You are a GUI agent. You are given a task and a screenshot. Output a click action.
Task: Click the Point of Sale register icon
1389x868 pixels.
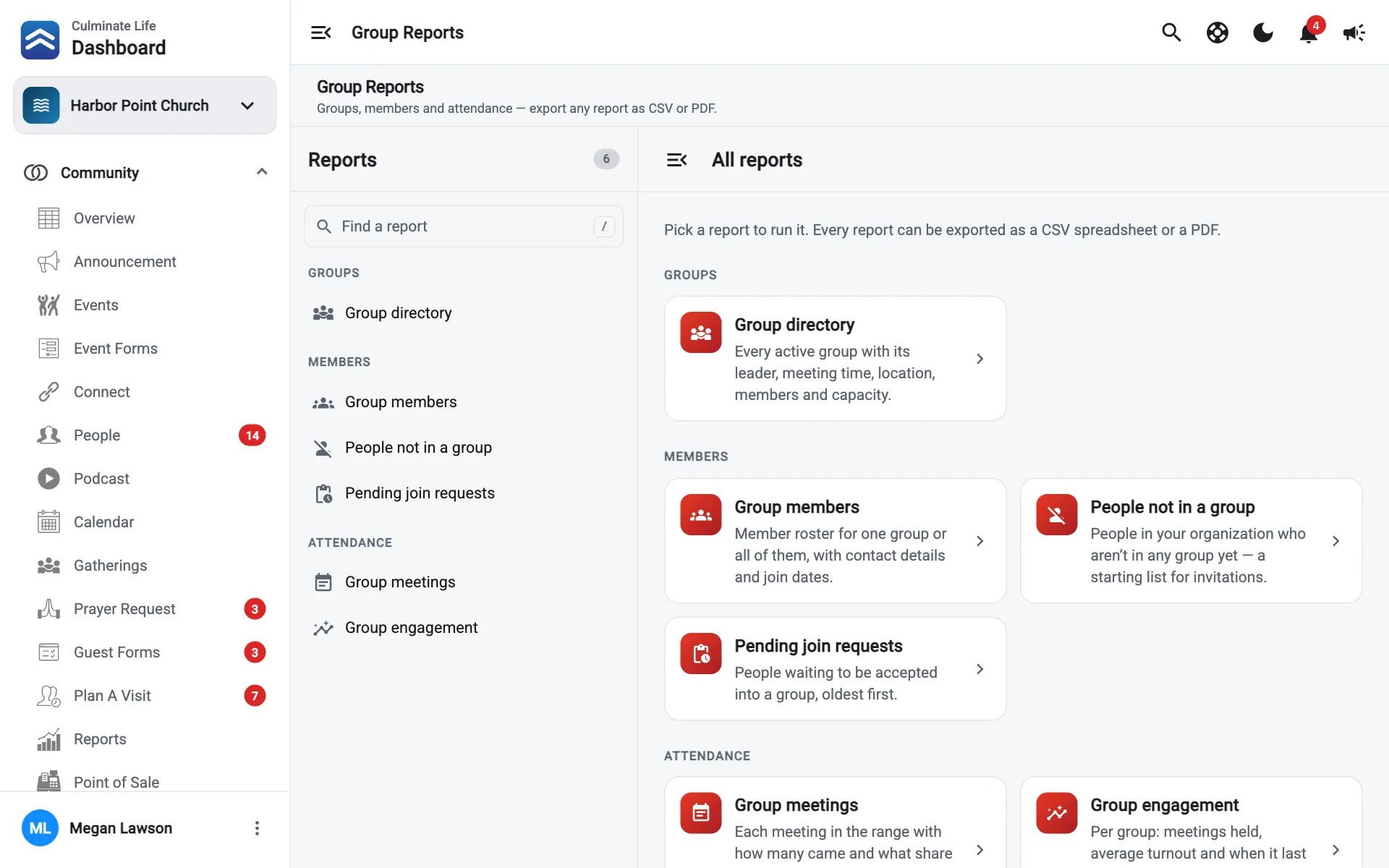click(x=48, y=781)
